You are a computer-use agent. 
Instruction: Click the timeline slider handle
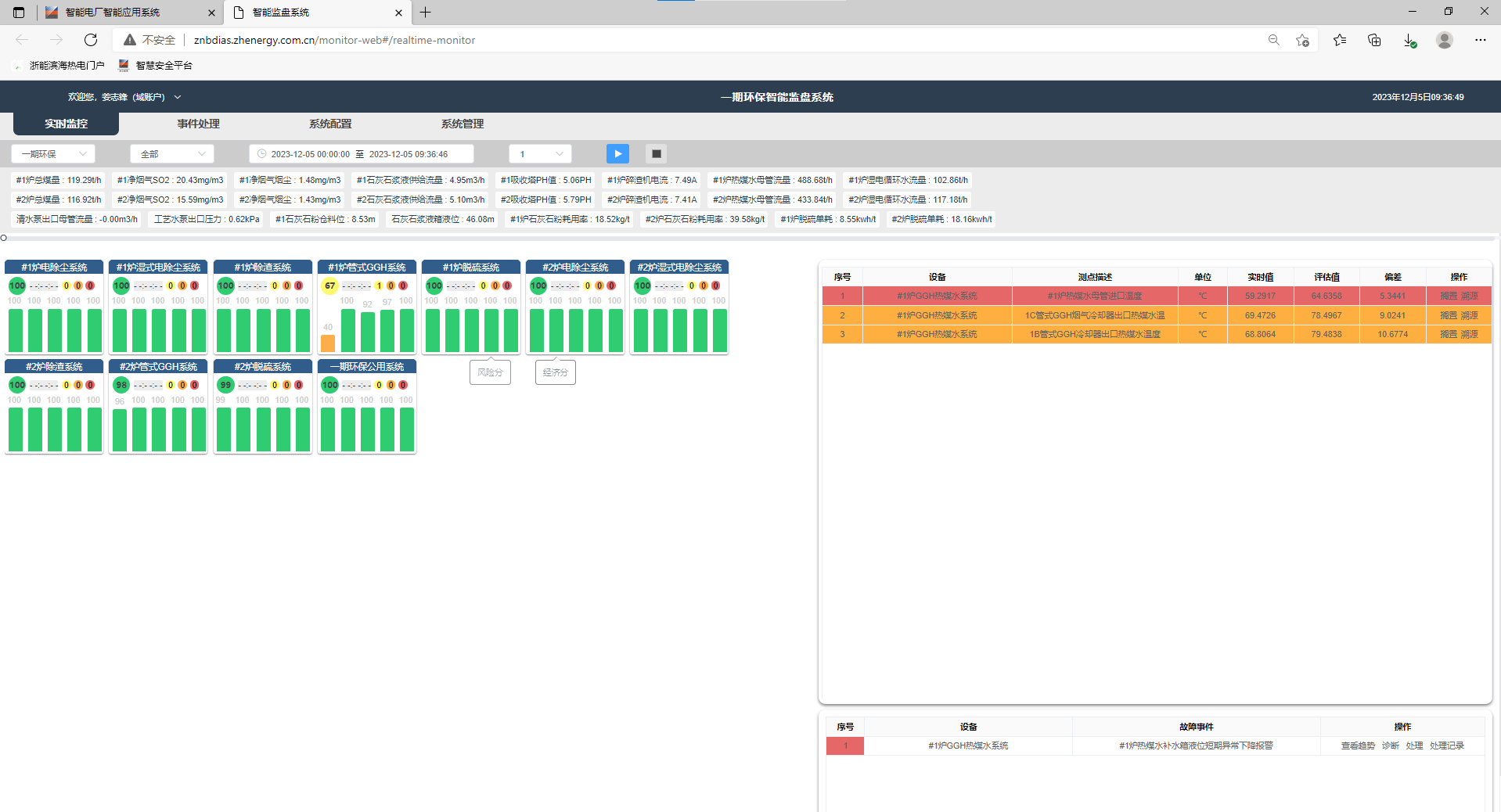tap(4, 238)
